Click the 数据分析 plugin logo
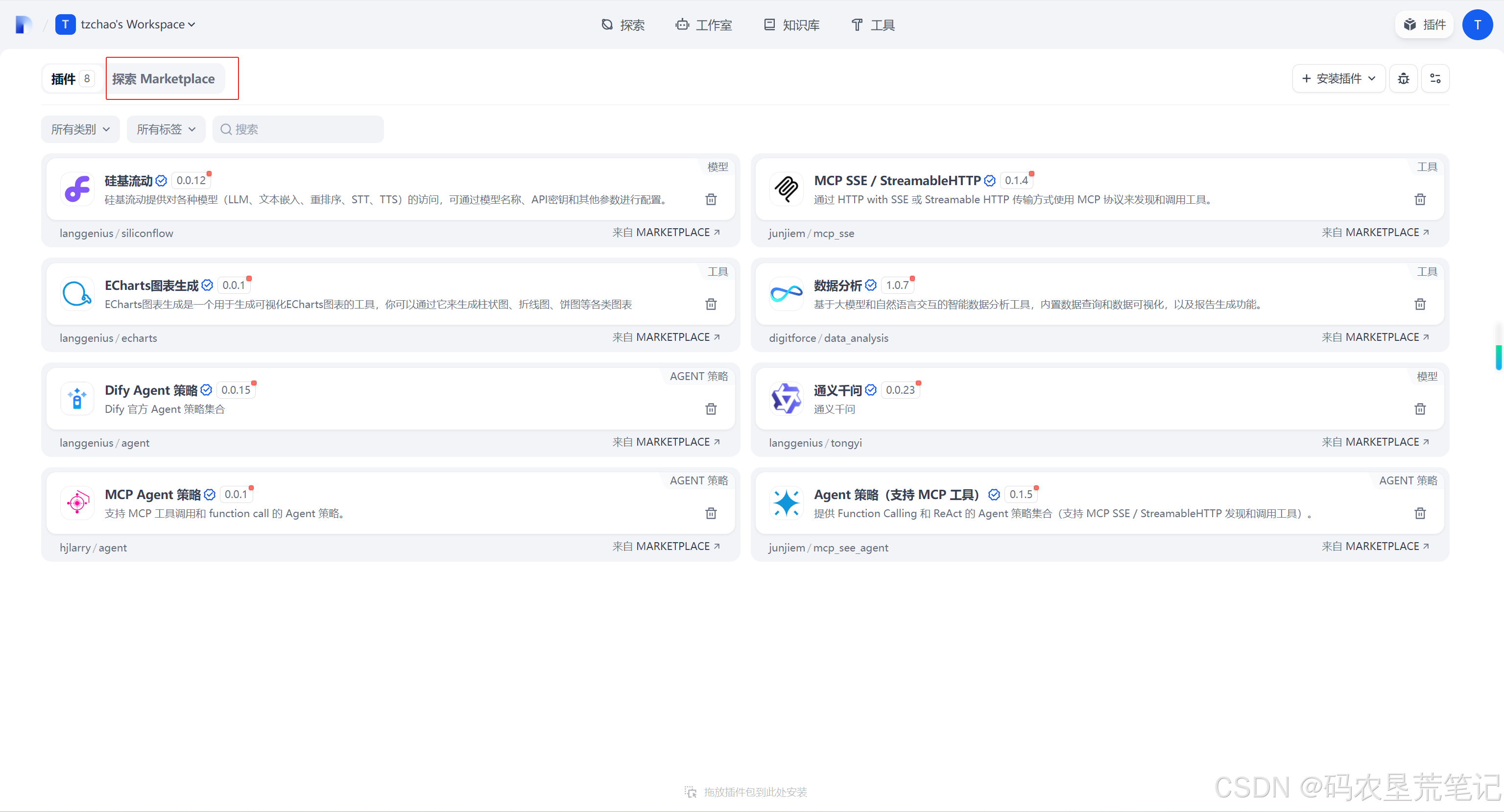Screen dimensions: 1504x812 787,294
